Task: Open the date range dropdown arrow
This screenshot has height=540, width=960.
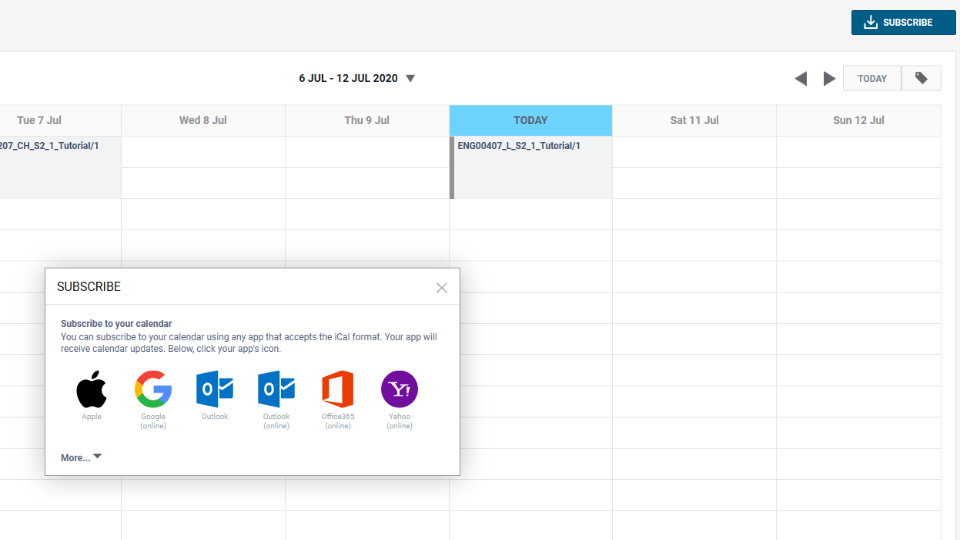Action: [410, 78]
